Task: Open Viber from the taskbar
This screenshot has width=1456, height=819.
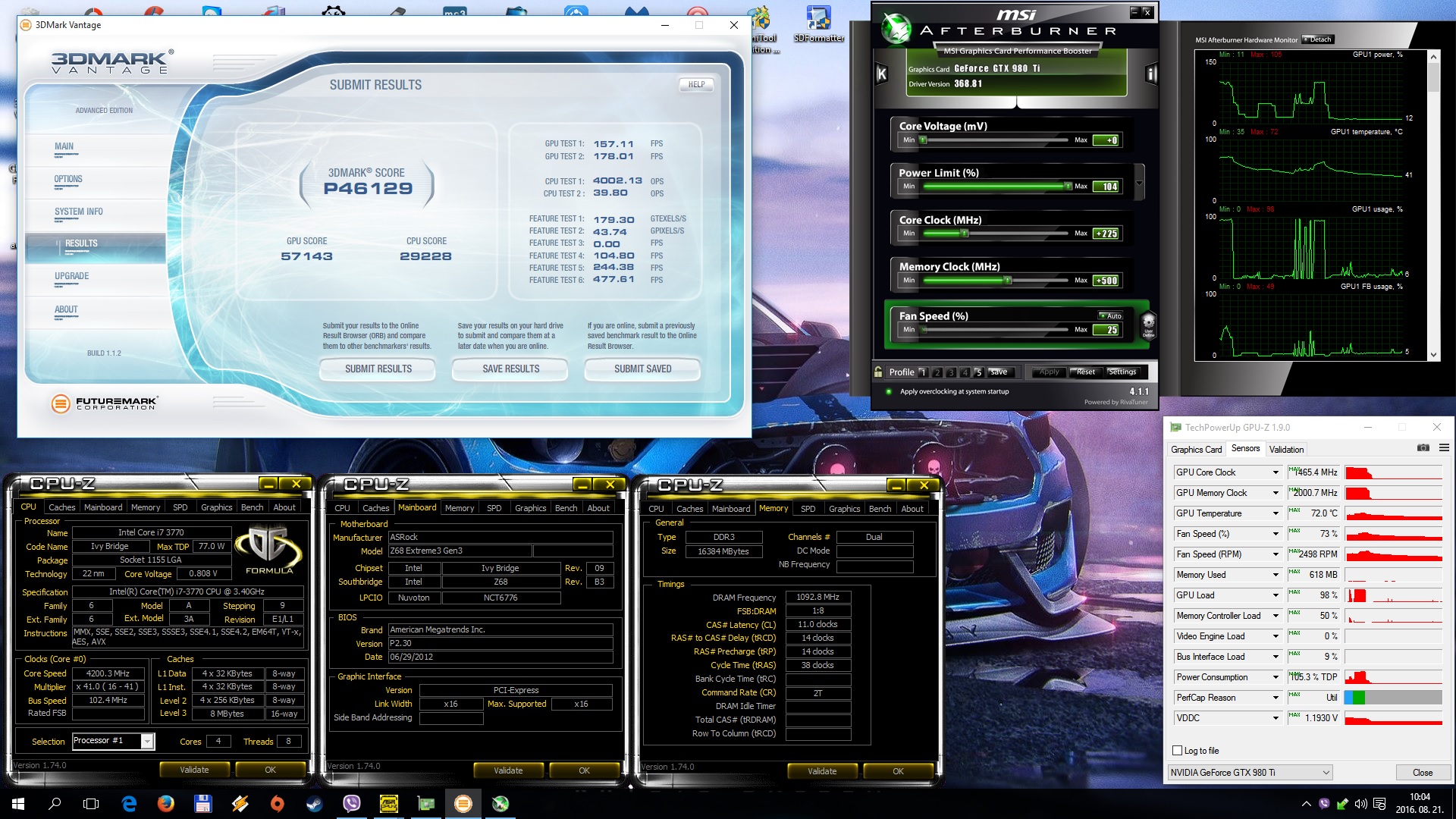Action: [x=351, y=803]
